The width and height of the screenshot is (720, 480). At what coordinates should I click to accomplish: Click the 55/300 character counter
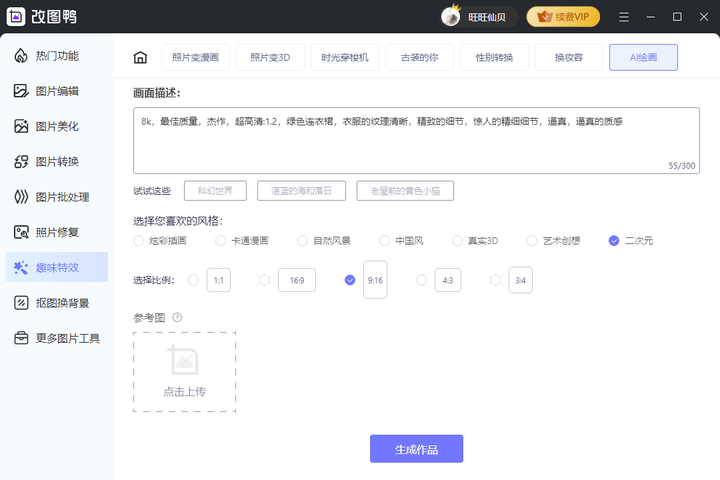tap(681, 166)
